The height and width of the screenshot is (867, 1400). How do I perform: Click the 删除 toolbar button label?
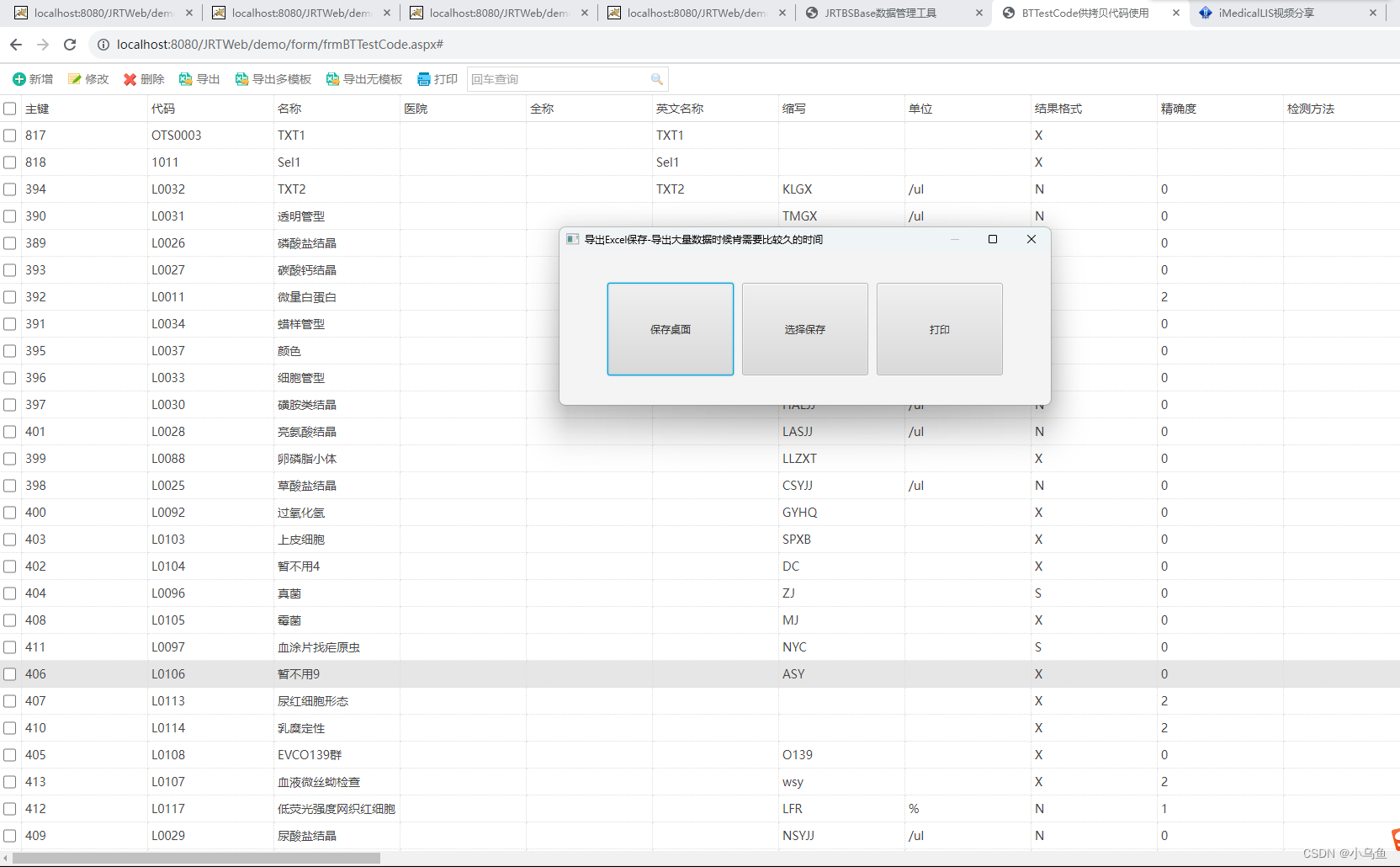coord(152,79)
